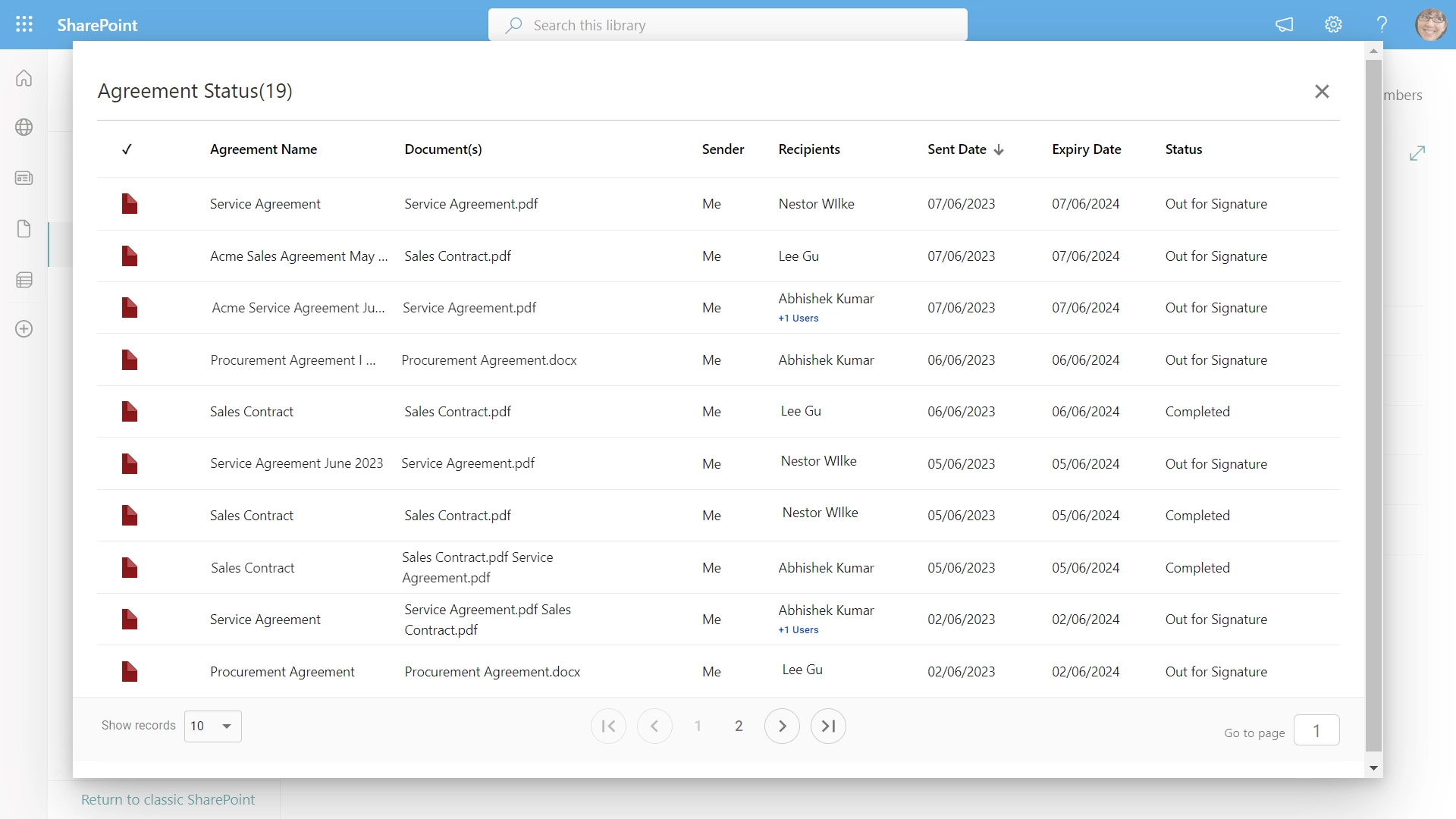The height and width of the screenshot is (819, 1456).
Task: Open the megaphone feedback icon
Action: 1284,25
